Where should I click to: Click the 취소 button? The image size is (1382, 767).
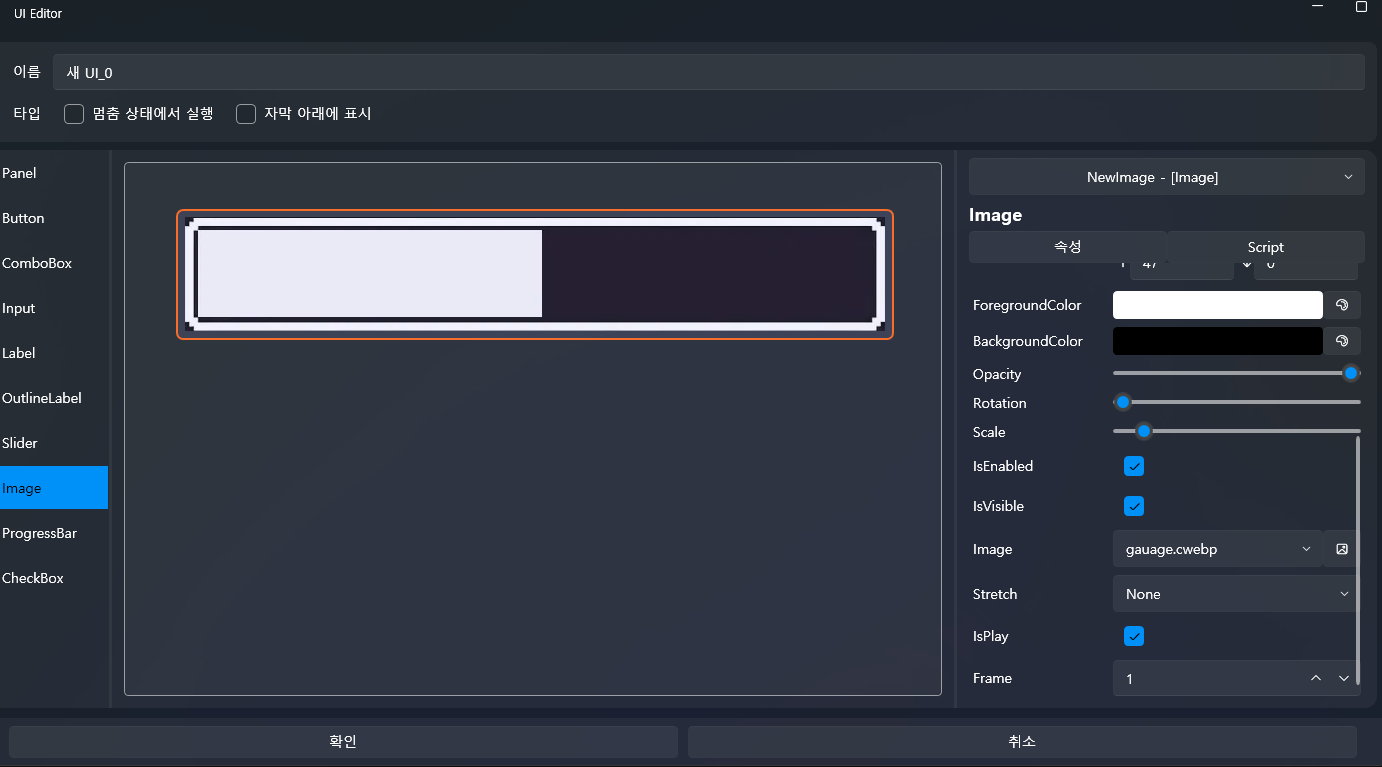[x=1021, y=742]
